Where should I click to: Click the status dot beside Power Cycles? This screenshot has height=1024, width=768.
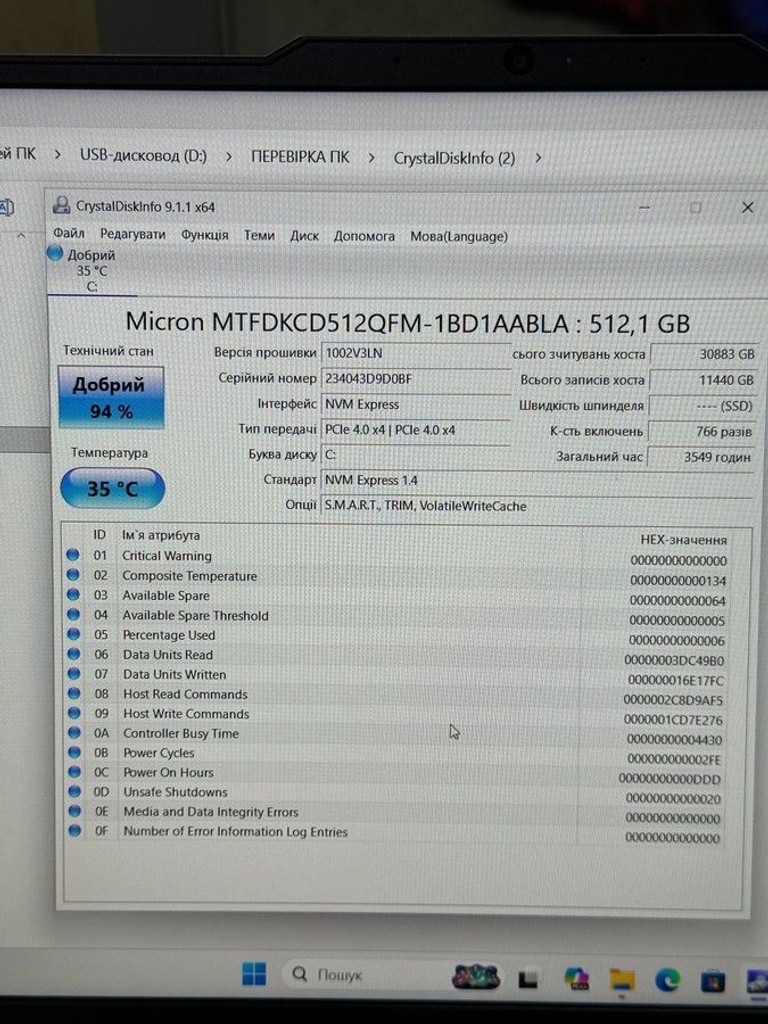pos(74,752)
